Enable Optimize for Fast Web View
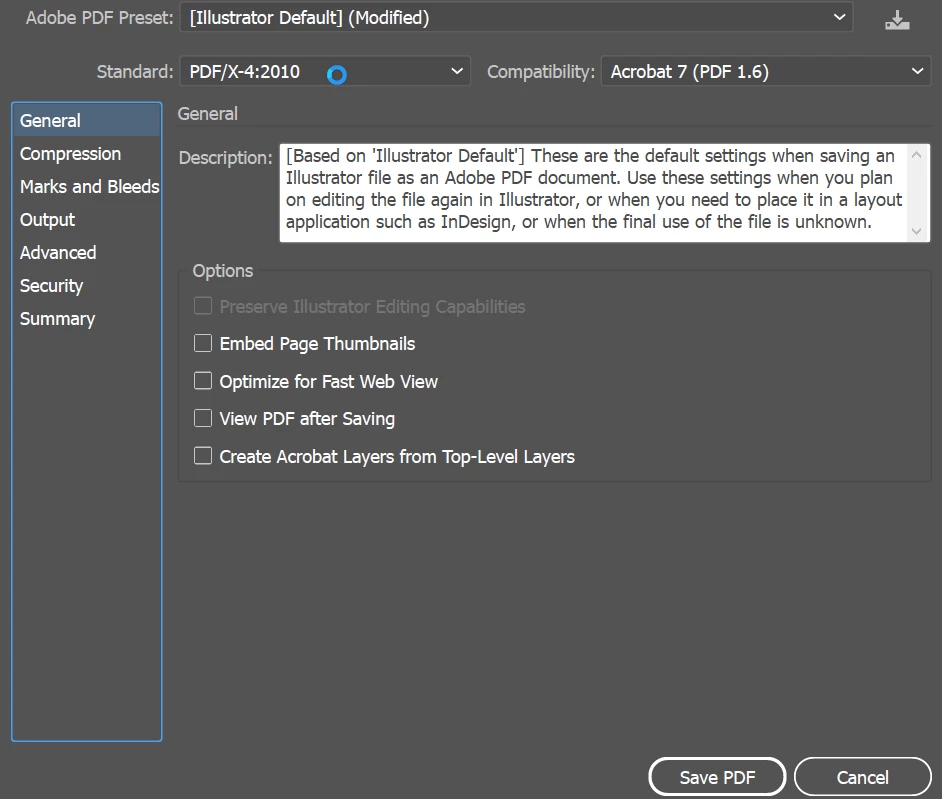Viewport: 942px width, 799px height. [x=203, y=381]
